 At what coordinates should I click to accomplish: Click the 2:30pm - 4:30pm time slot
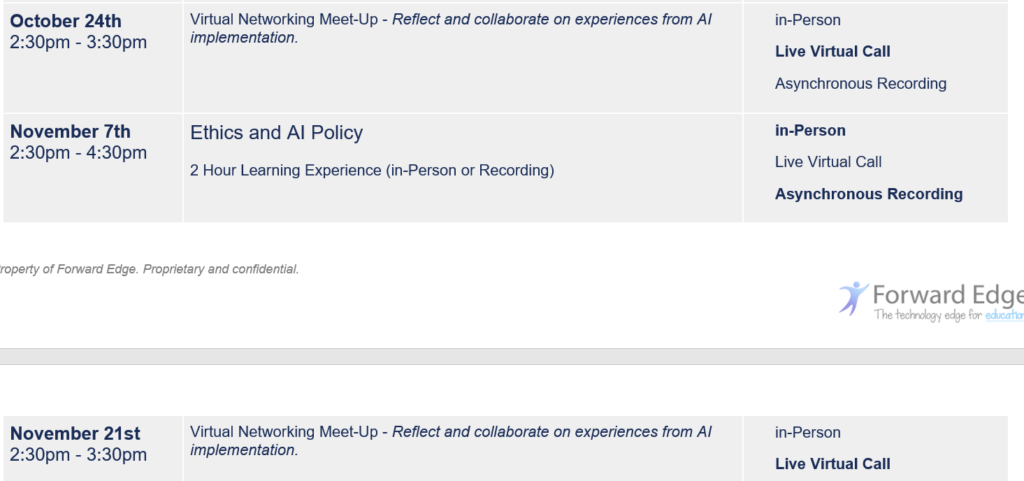pyautogui.click(x=78, y=153)
